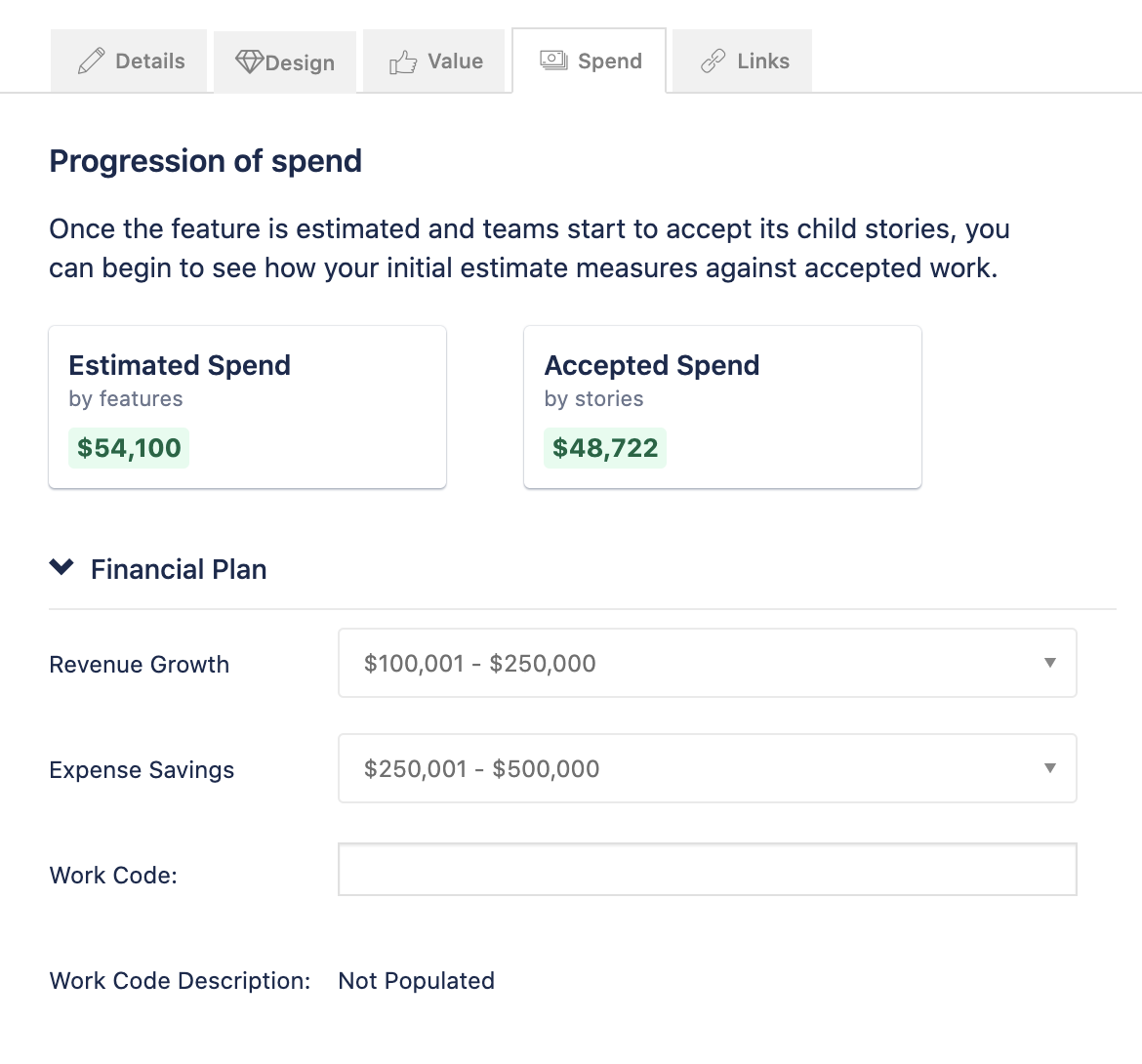Click the $48,722 accepted spend value
Image resolution: width=1142 pixels, height=1064 pixels.
605,448
